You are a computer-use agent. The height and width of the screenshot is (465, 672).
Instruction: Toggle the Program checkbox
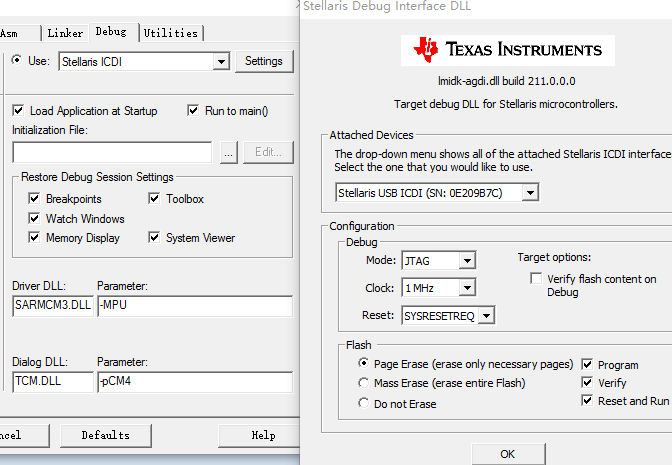coord(587,364)
